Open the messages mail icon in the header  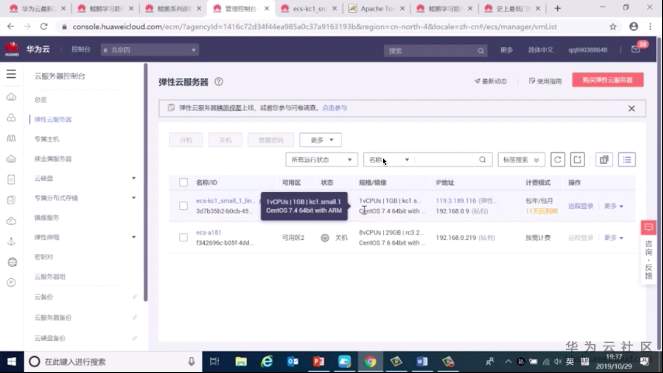click(636, 49)
